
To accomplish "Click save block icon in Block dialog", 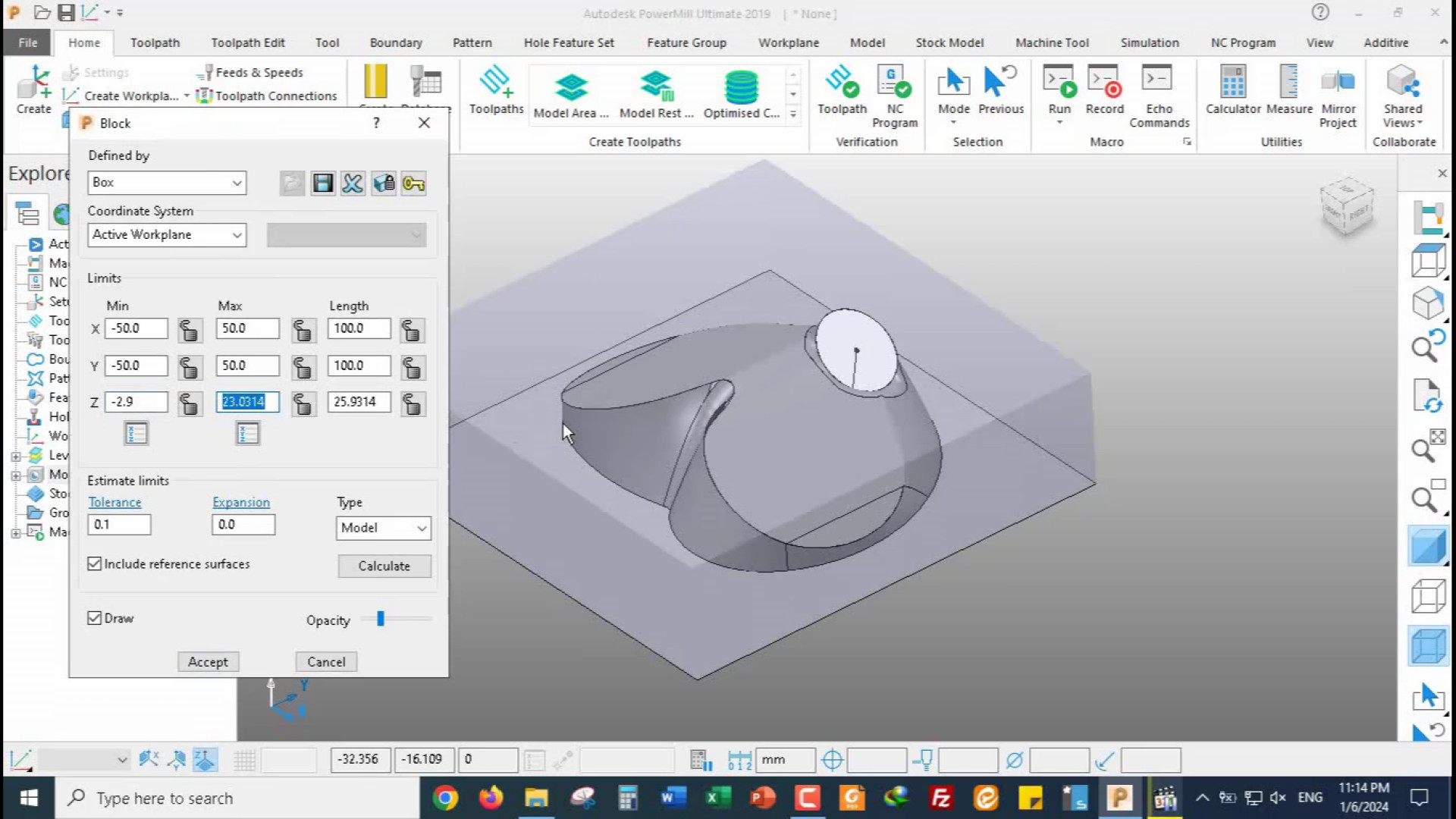I will point(322,183).
